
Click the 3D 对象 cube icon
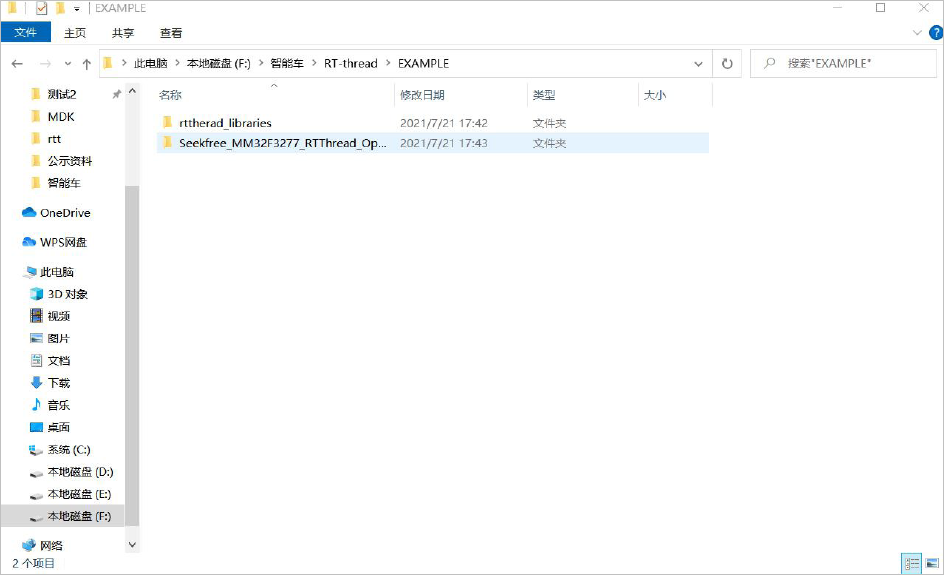(x=36, y=293)
